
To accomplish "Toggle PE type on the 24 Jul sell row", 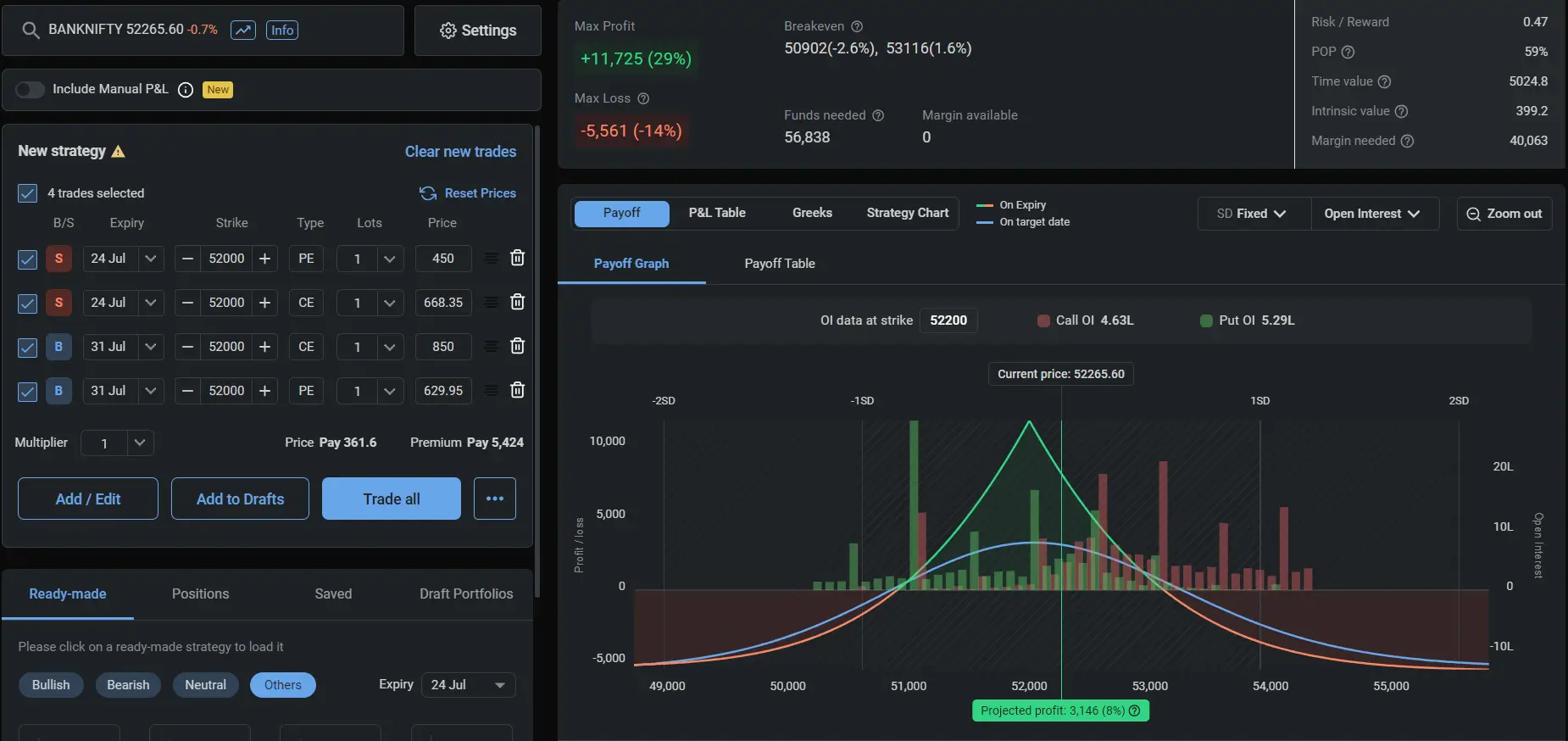I will (306, 259).
